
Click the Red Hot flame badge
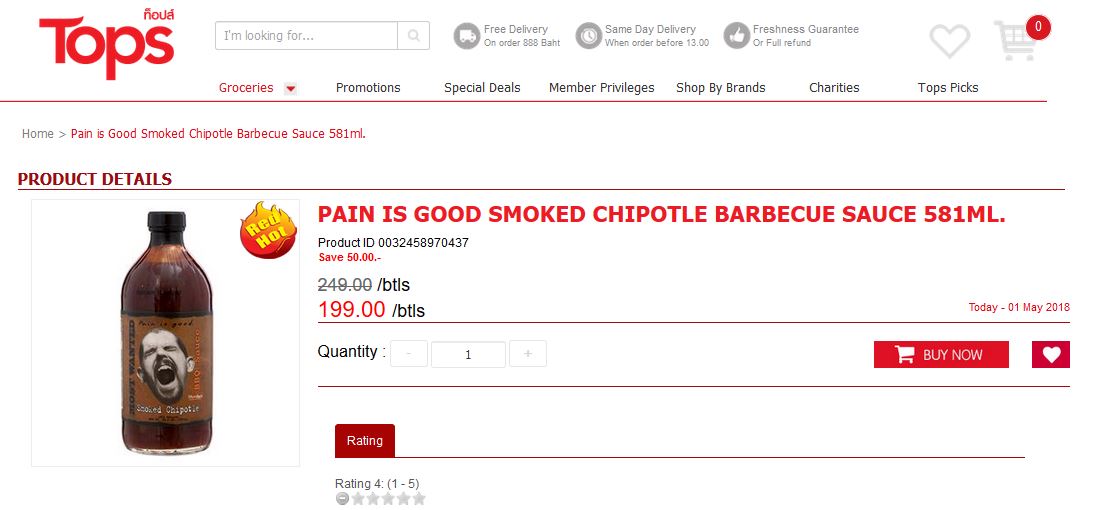[x=268, y=230]
